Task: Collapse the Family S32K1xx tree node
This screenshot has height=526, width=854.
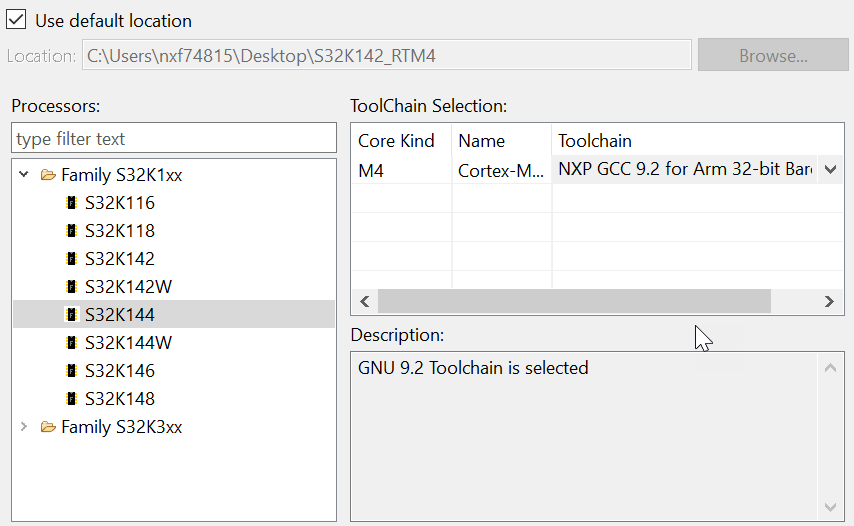Action: [24, 175]
